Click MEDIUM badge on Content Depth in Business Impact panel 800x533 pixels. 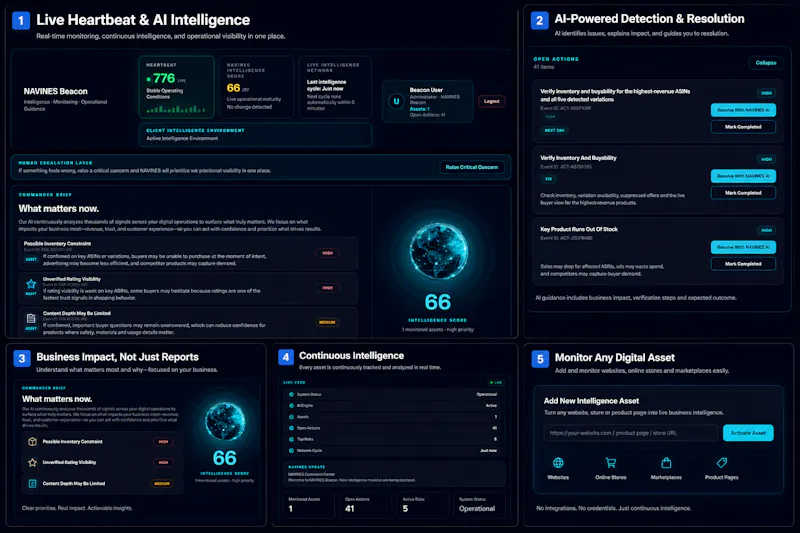tap(162, 484)
